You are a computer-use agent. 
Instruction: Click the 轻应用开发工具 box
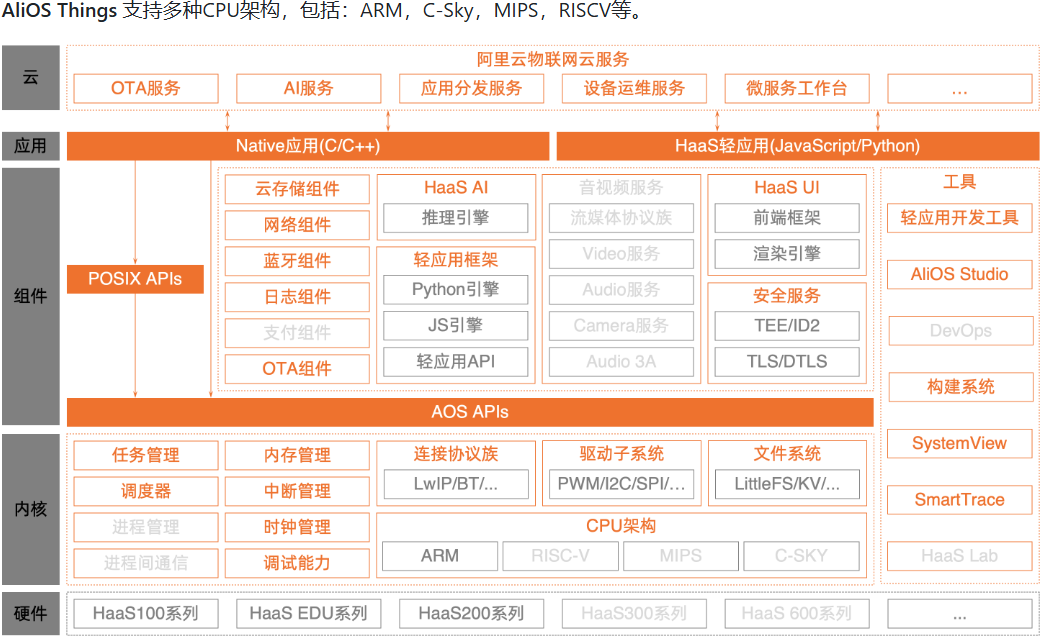pos(959,218)
